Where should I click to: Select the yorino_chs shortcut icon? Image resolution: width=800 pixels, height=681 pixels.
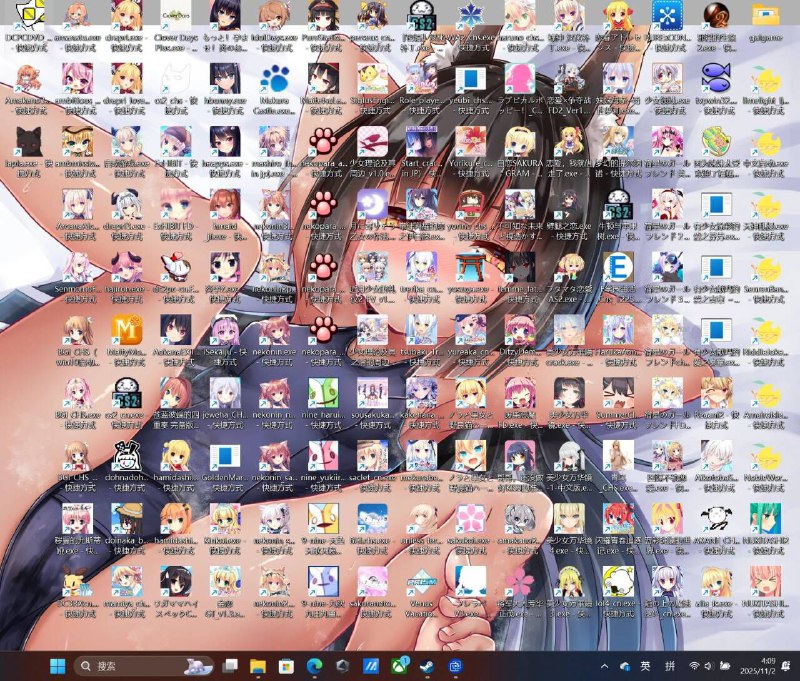tap(470, 205)
